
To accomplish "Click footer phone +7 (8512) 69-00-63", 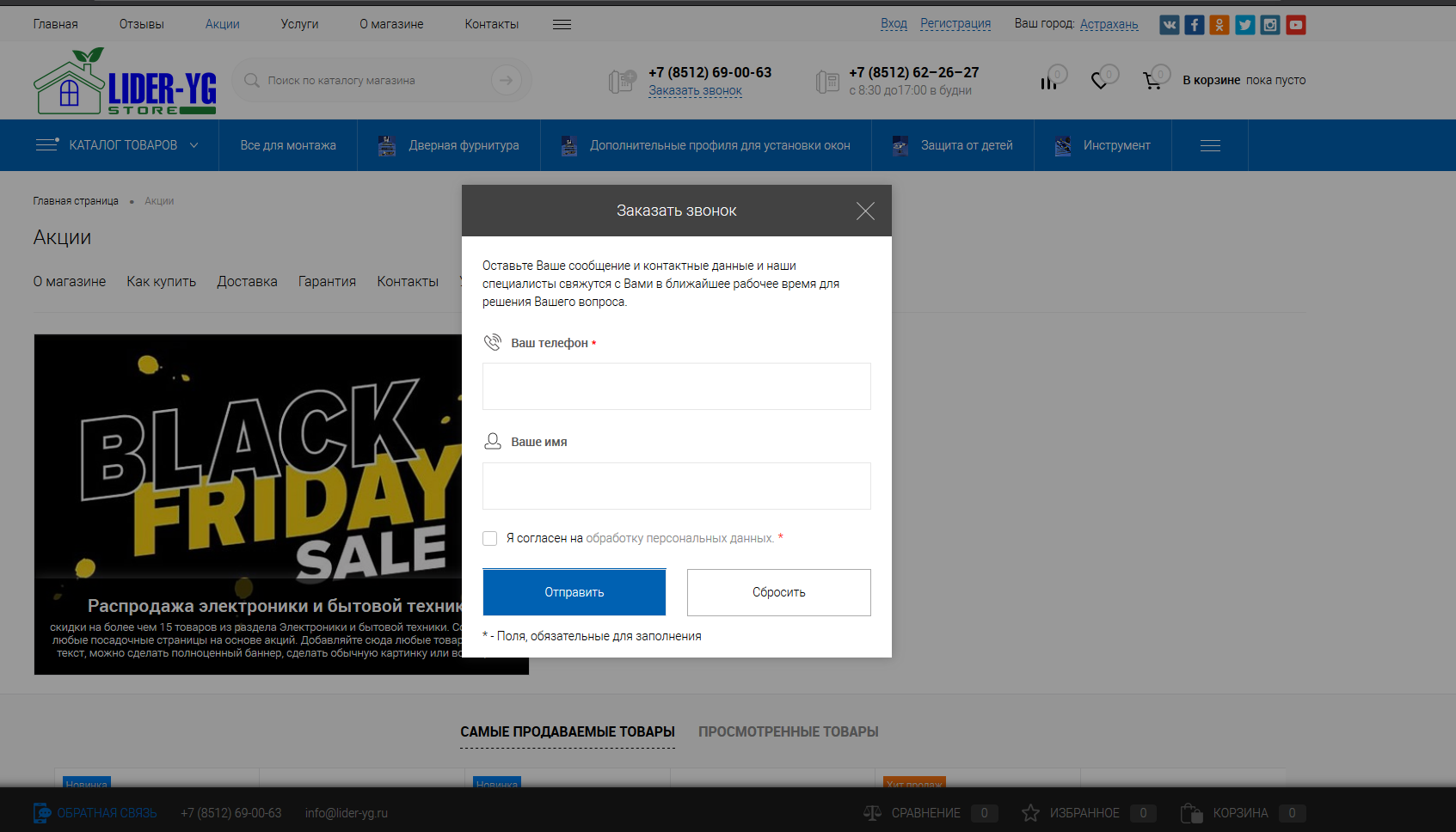I will [231, 813].
